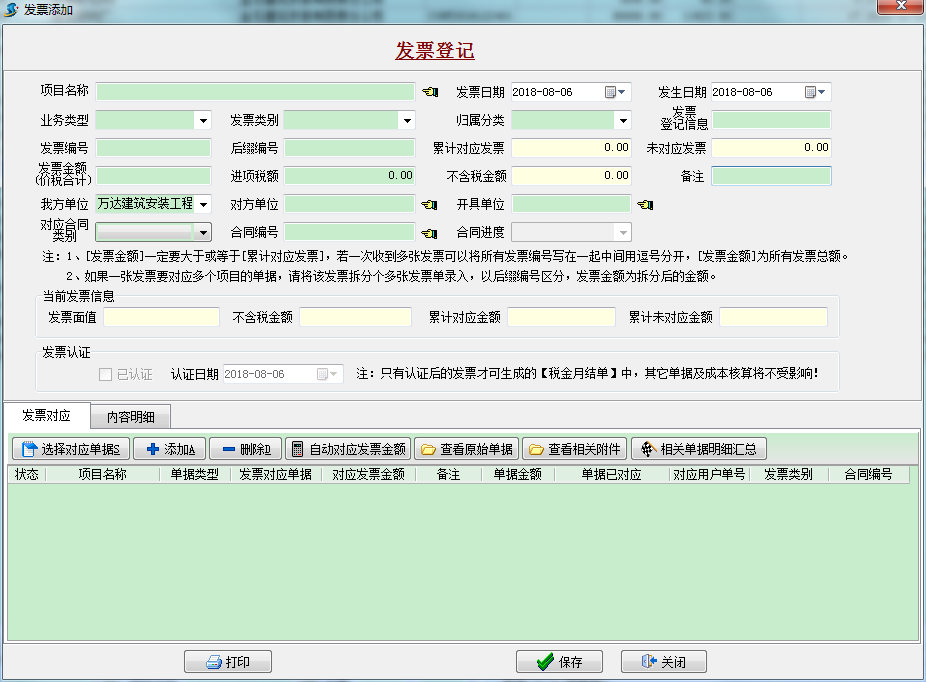Viewport: 926px width, 682px height.
Task: Click 自动对应发票金额 calculator button
Action: click(347, 449)
